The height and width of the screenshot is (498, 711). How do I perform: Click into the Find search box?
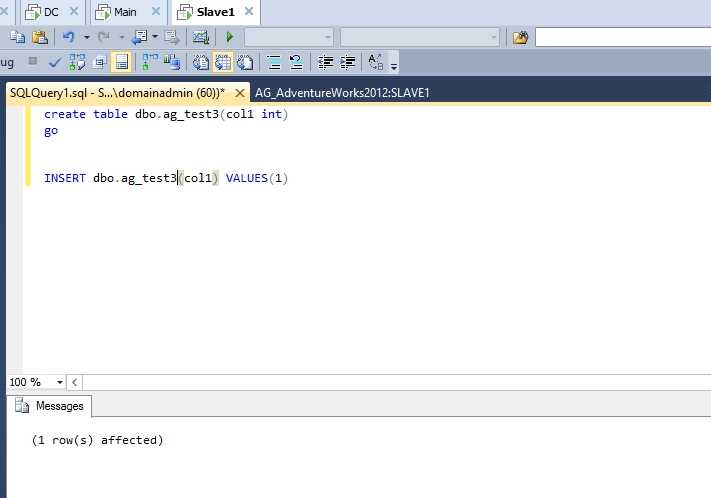point(623,37)
